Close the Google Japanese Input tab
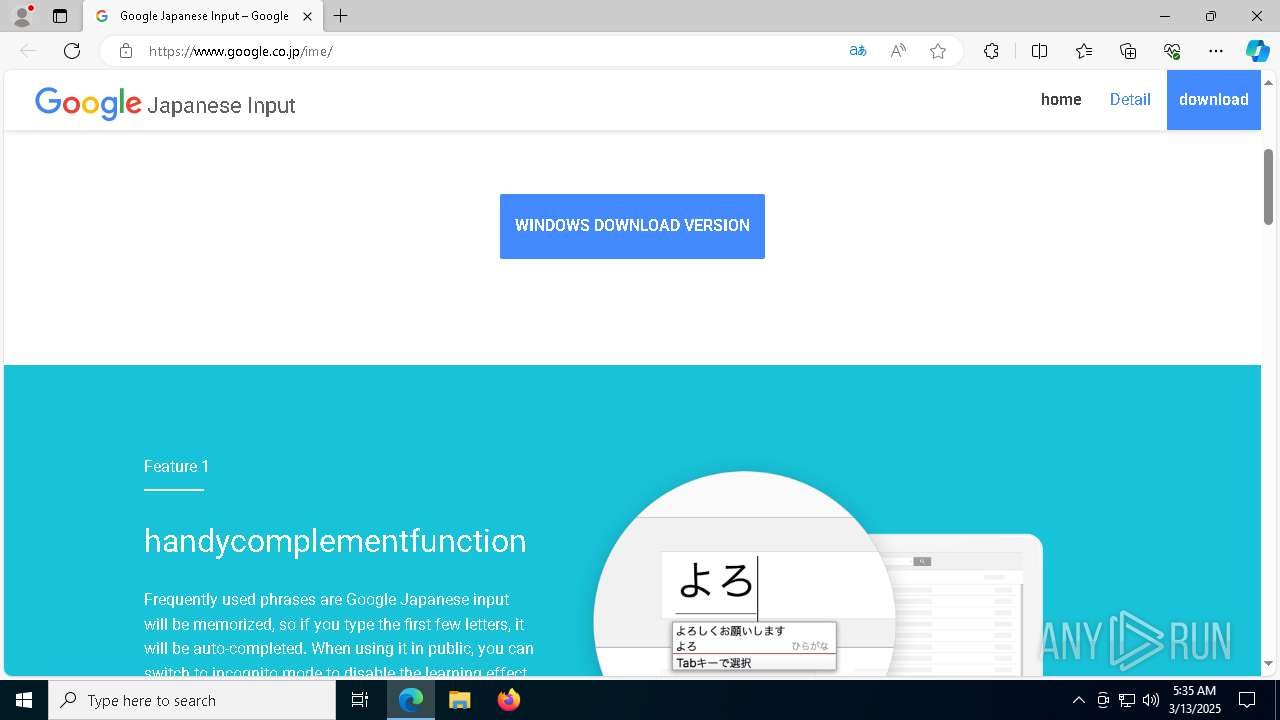The width and height of the screenshot is (1280, 720). tap(308, 16)
